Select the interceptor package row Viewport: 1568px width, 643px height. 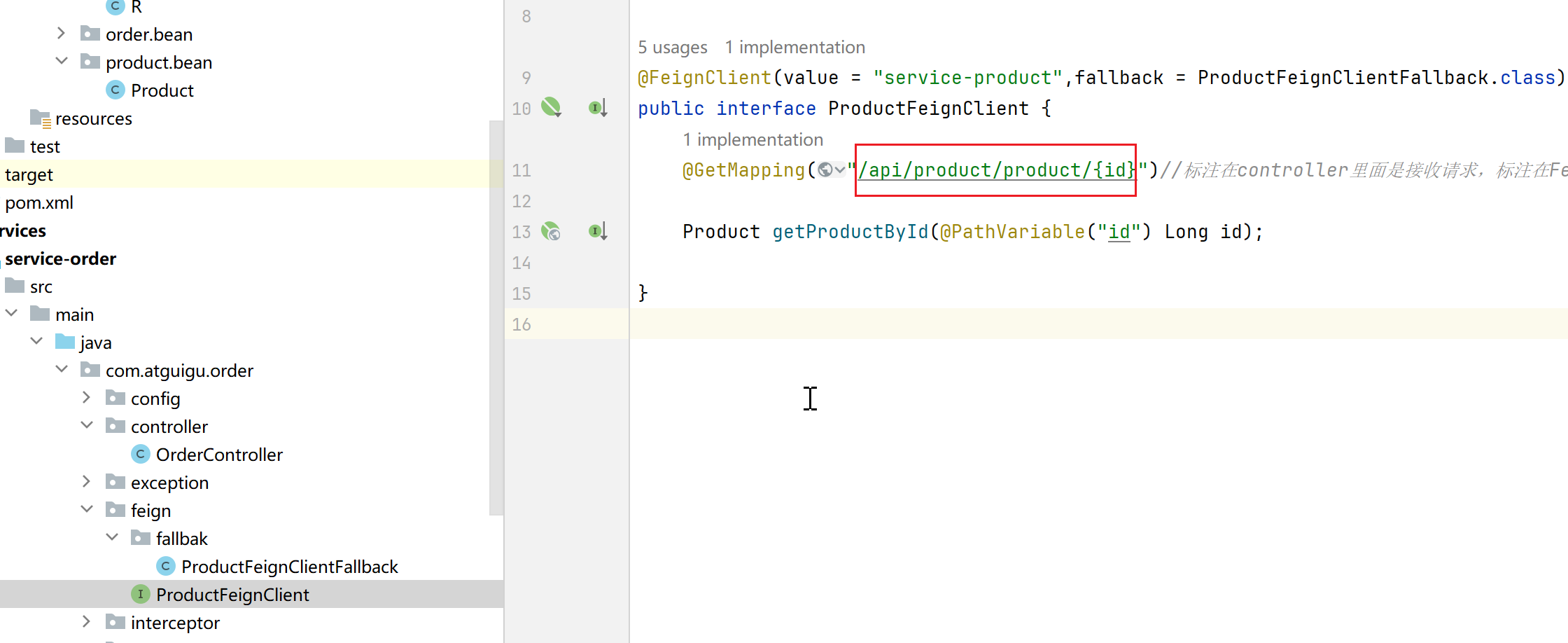click(x=252, y=622)
